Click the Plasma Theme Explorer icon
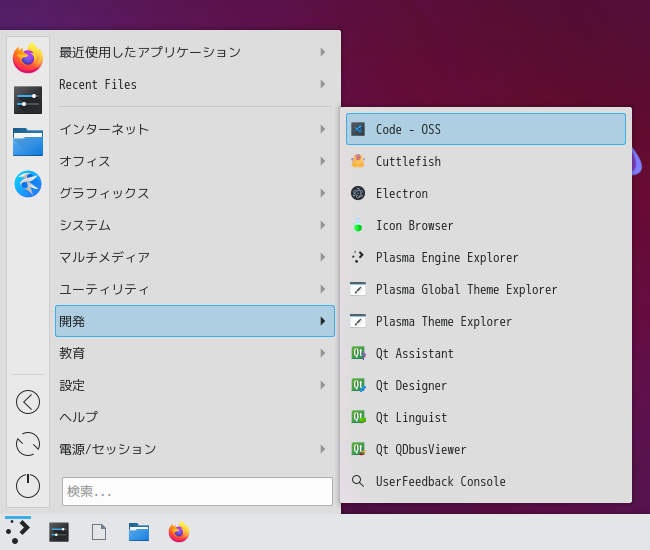 [358, 321]
